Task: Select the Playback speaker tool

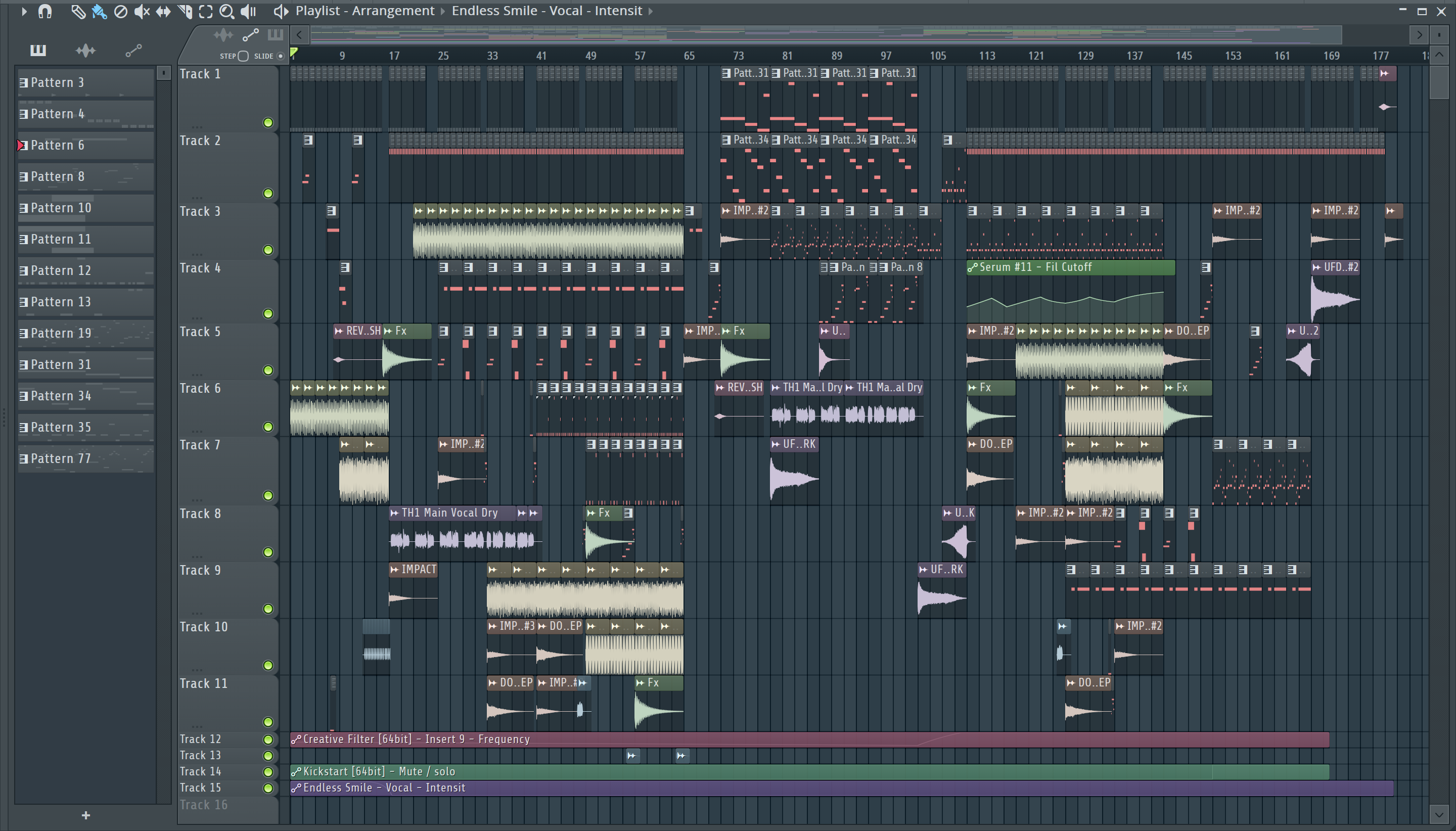Action: point(248,11)
